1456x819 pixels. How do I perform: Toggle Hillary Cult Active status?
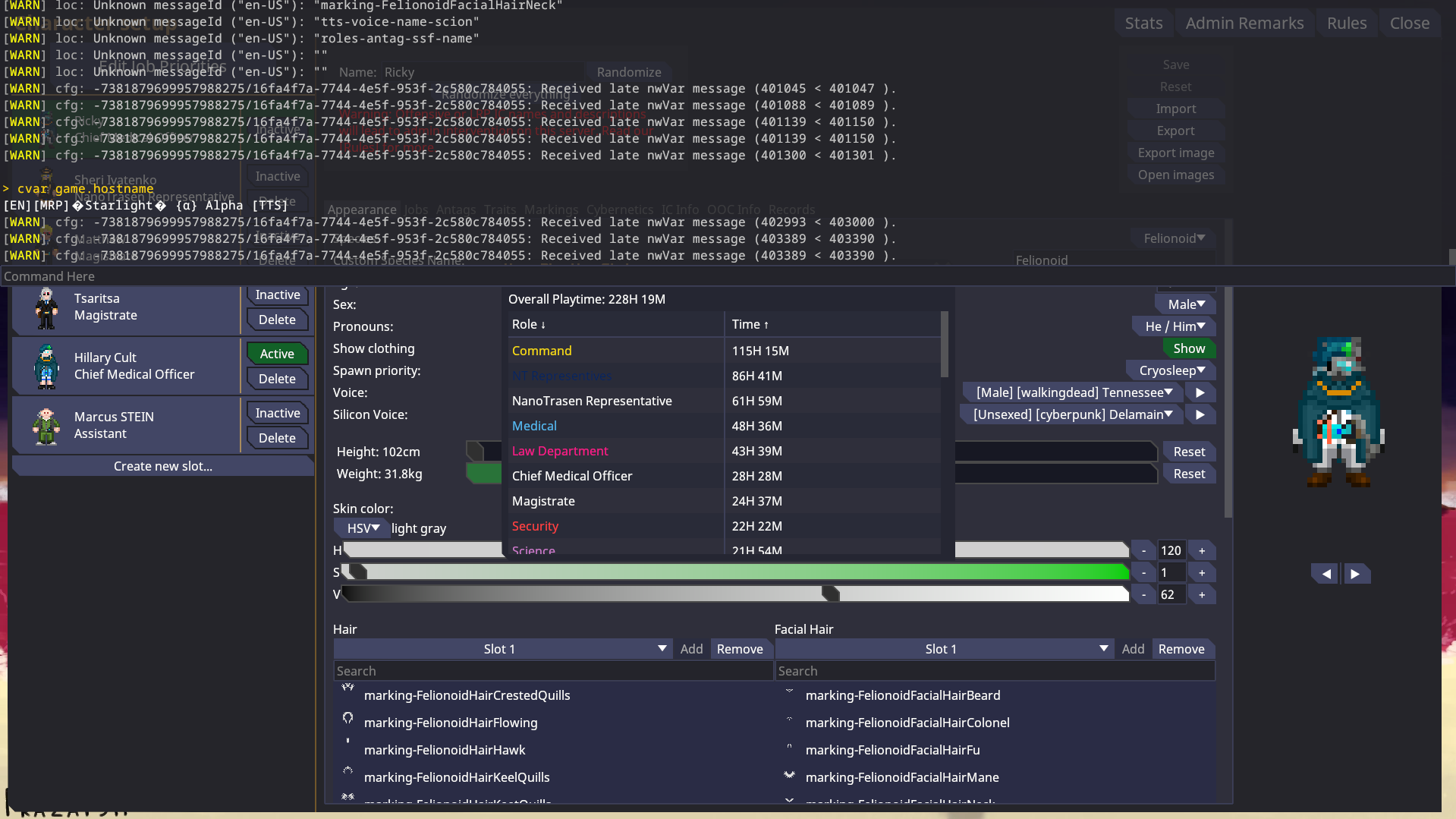[x=277, y=354]
